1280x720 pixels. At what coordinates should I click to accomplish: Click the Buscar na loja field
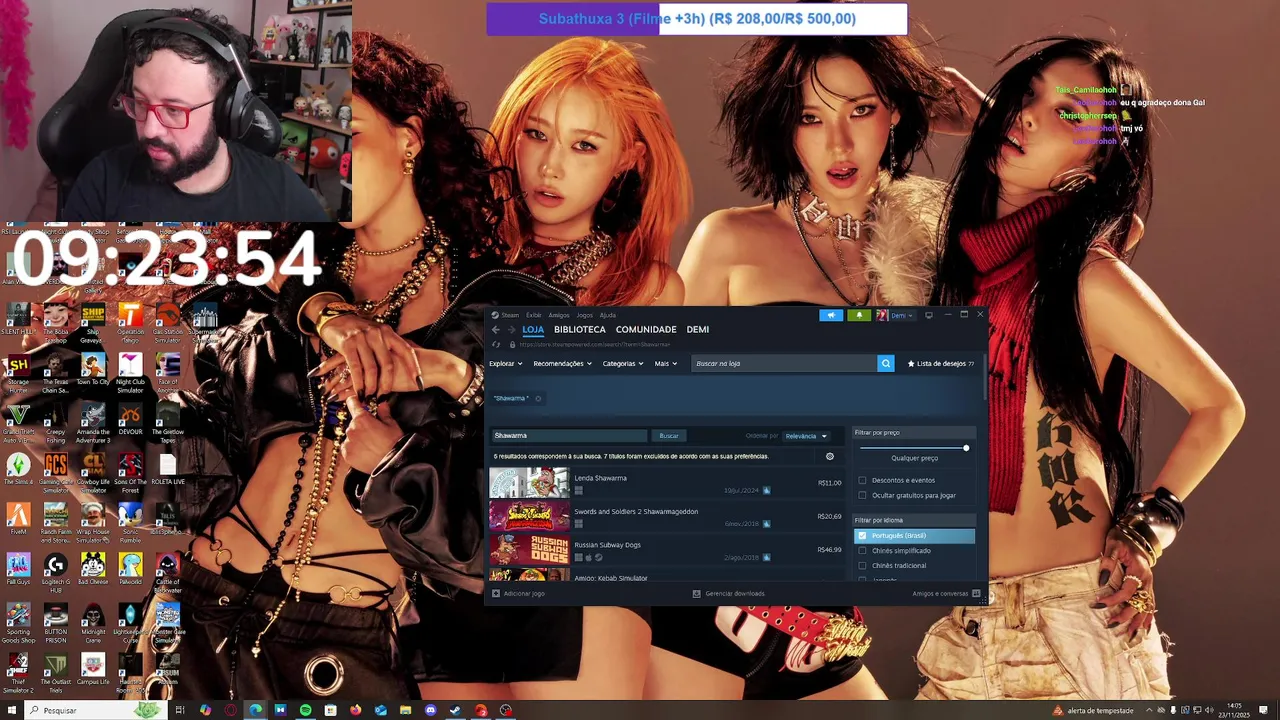pyautogui.click(x=784, y=364)
